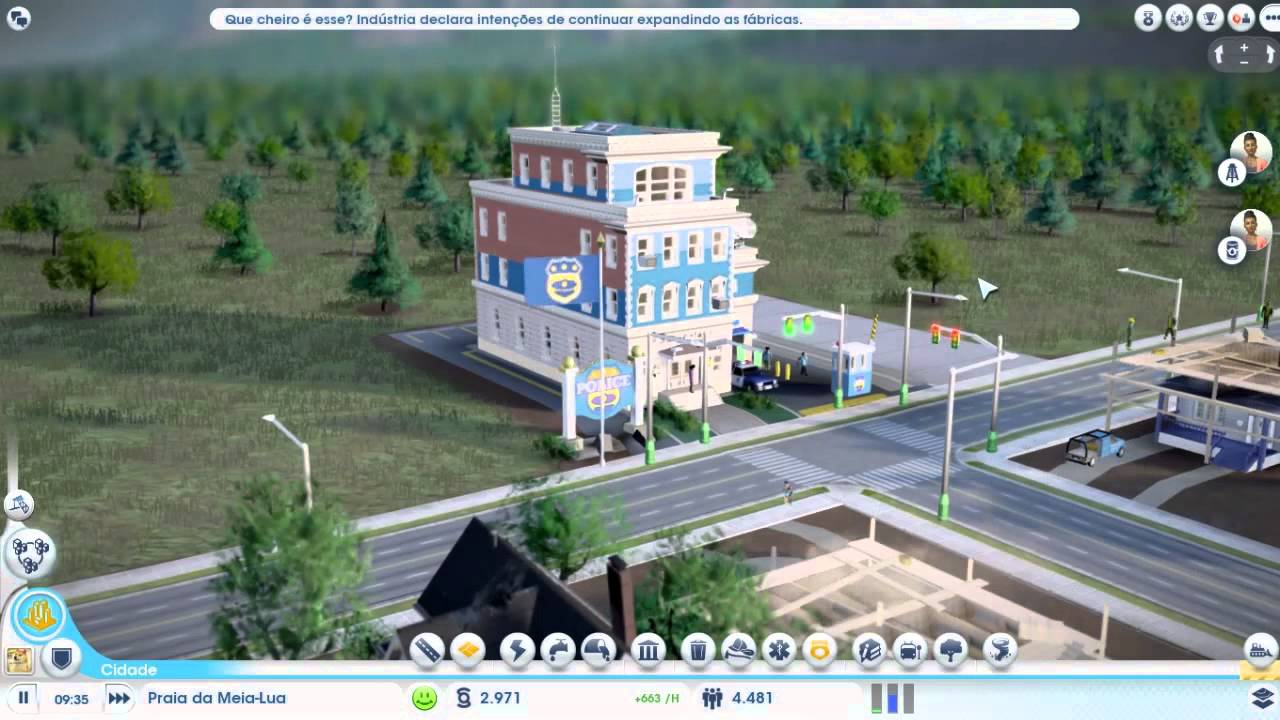
Task: Open the Roads build menu
Action: pos(427,650)
